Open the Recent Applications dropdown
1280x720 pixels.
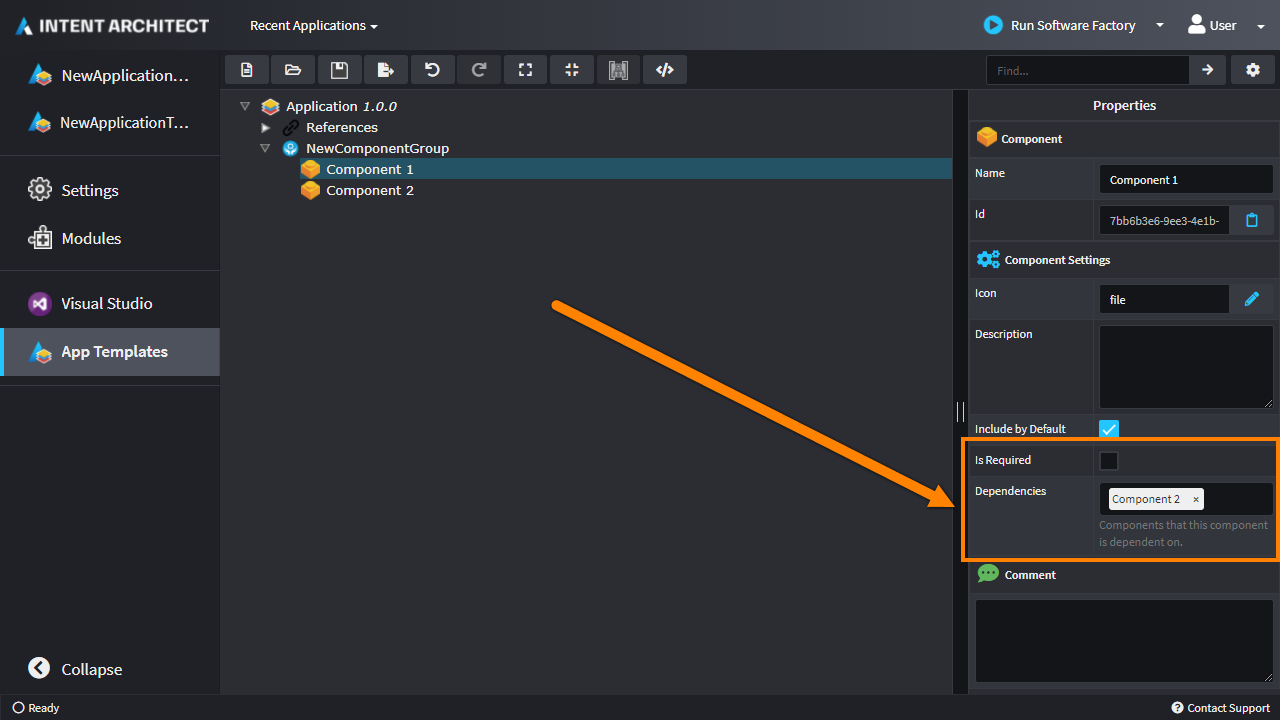[313, 26]
